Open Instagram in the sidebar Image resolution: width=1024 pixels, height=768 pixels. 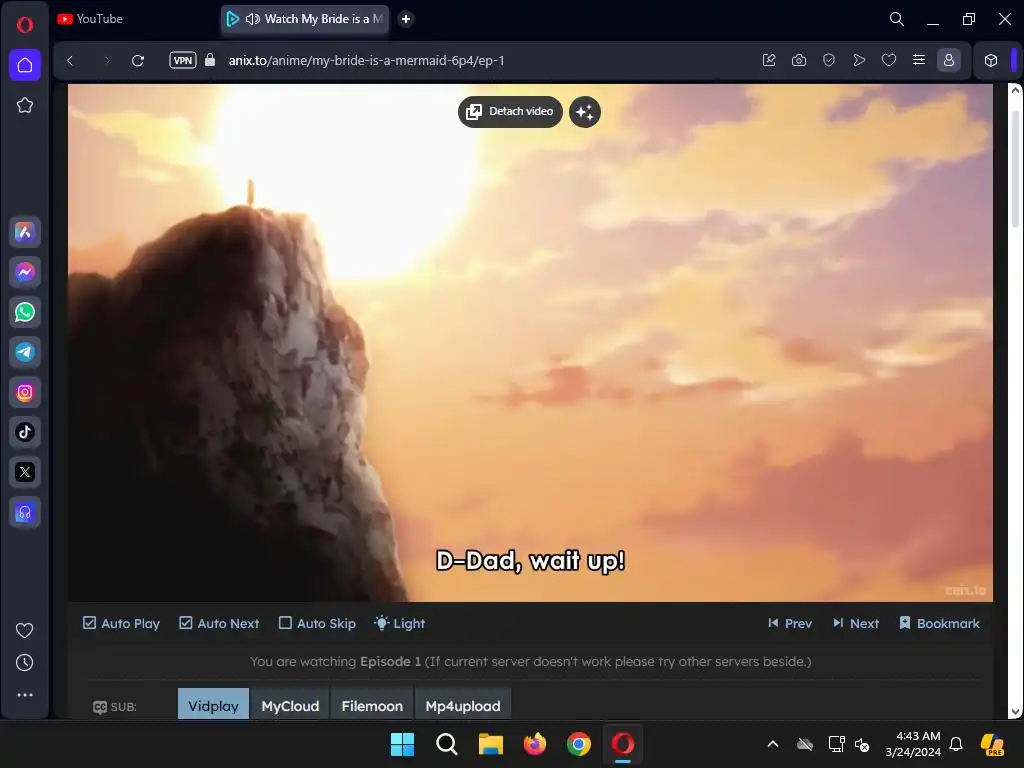[x=25, y=392]
